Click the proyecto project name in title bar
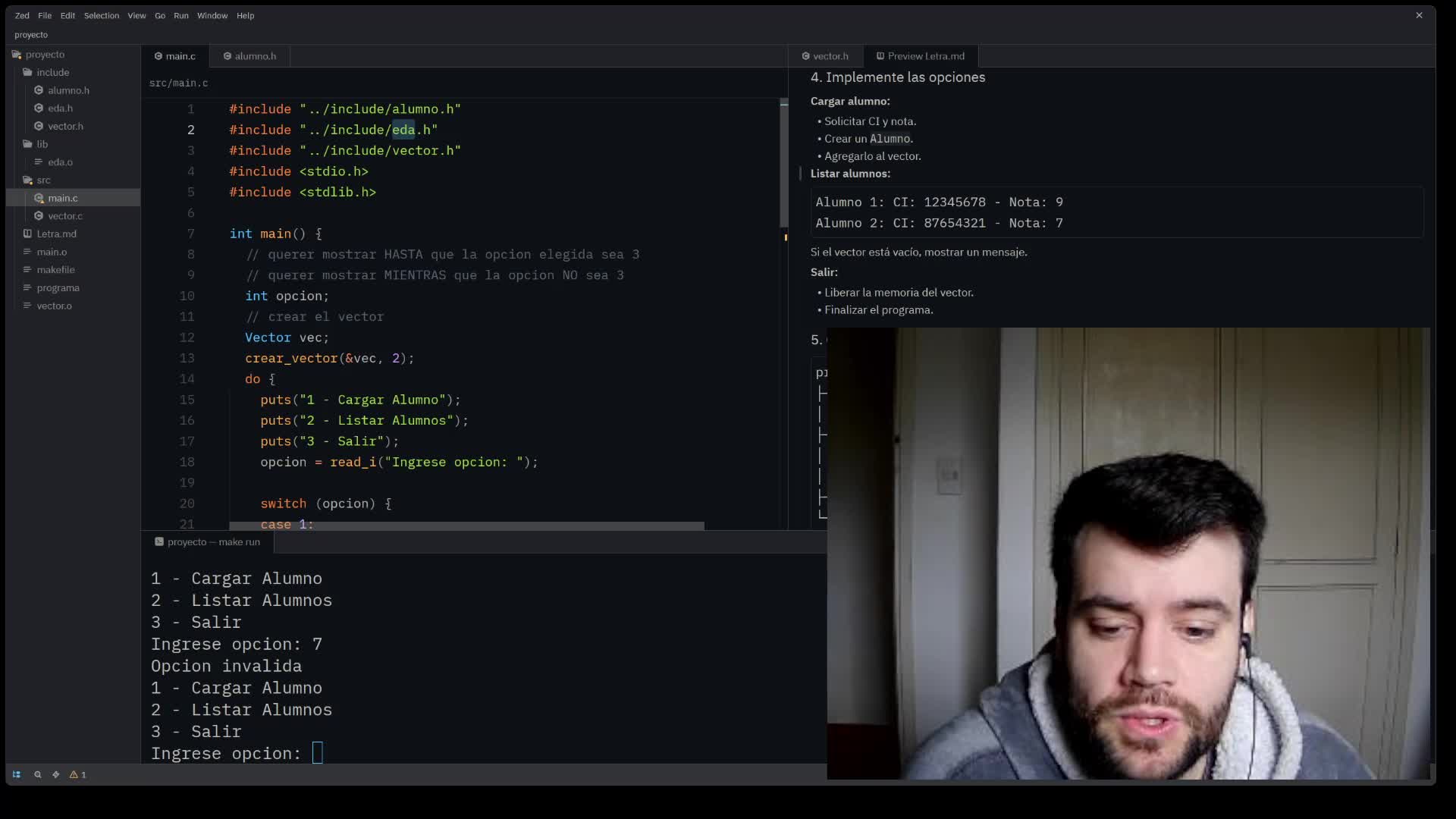The image size is (1456, 819). [31, 35]
